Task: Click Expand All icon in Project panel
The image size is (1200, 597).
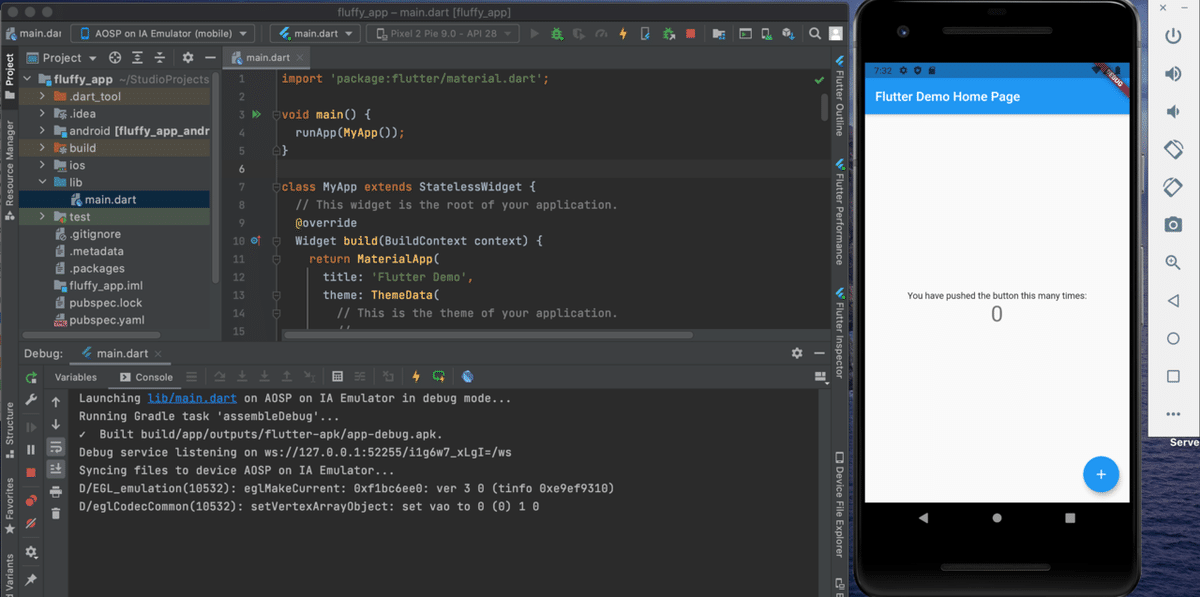Action: coord(139,58)
